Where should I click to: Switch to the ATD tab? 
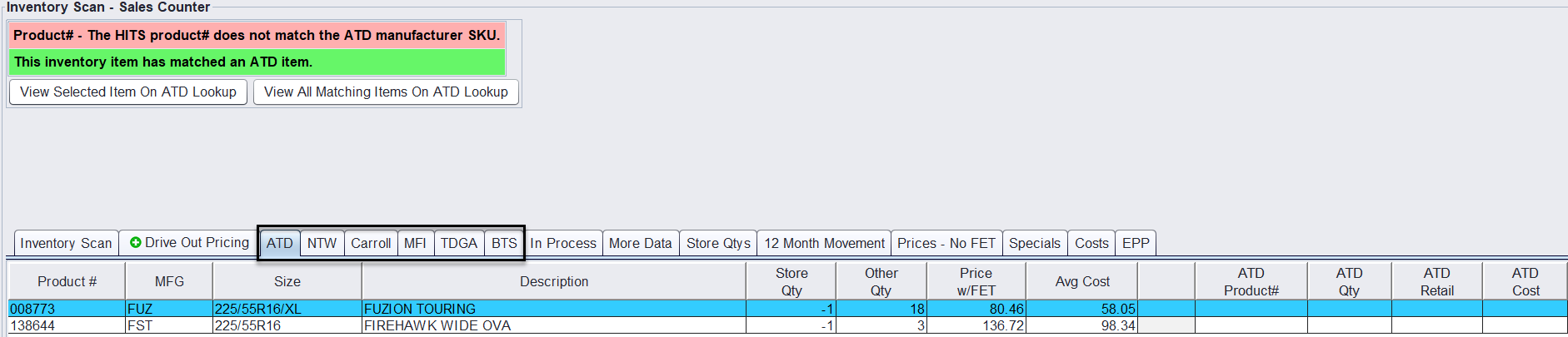tap(280, 243)
